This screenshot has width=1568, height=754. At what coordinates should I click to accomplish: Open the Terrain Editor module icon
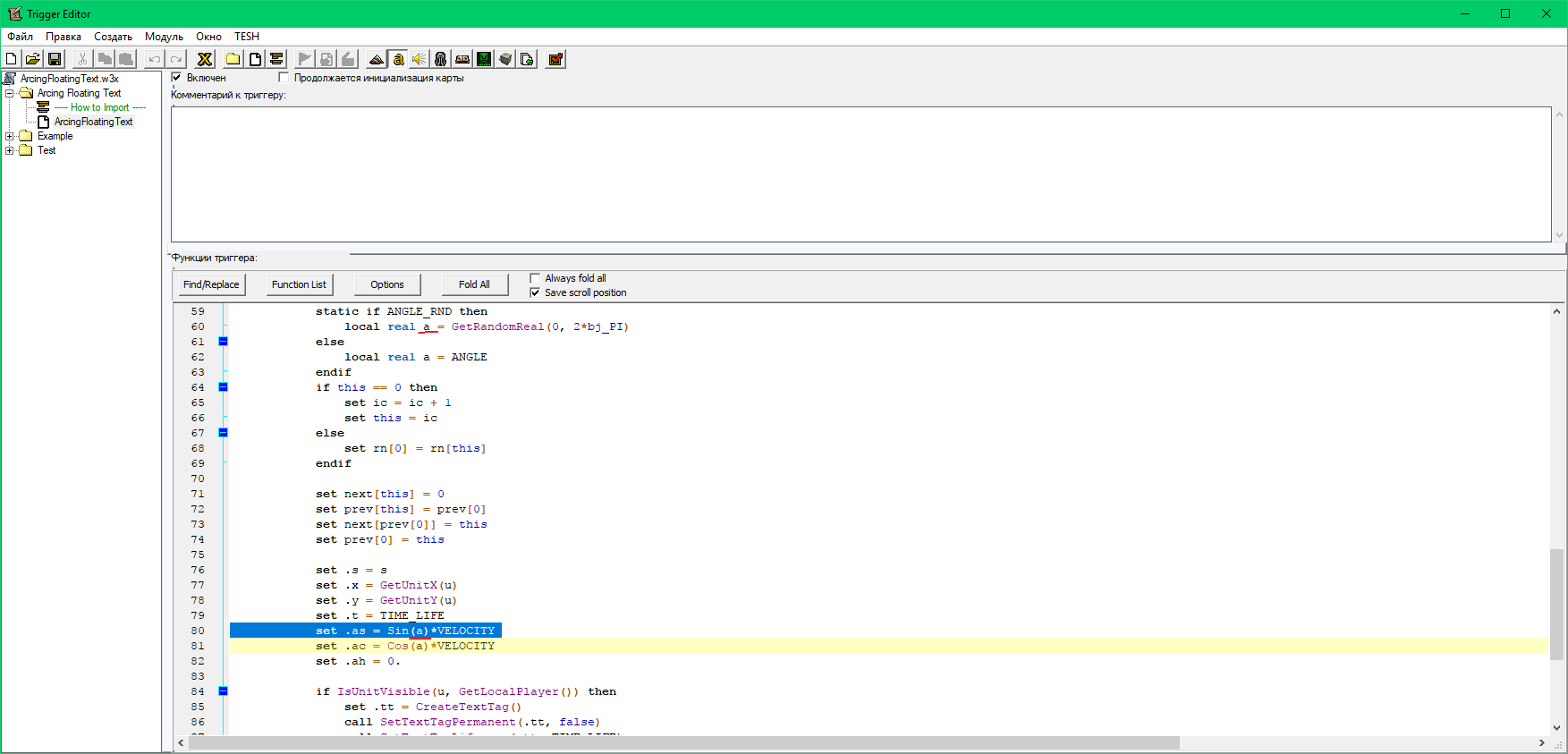(377, 59)
